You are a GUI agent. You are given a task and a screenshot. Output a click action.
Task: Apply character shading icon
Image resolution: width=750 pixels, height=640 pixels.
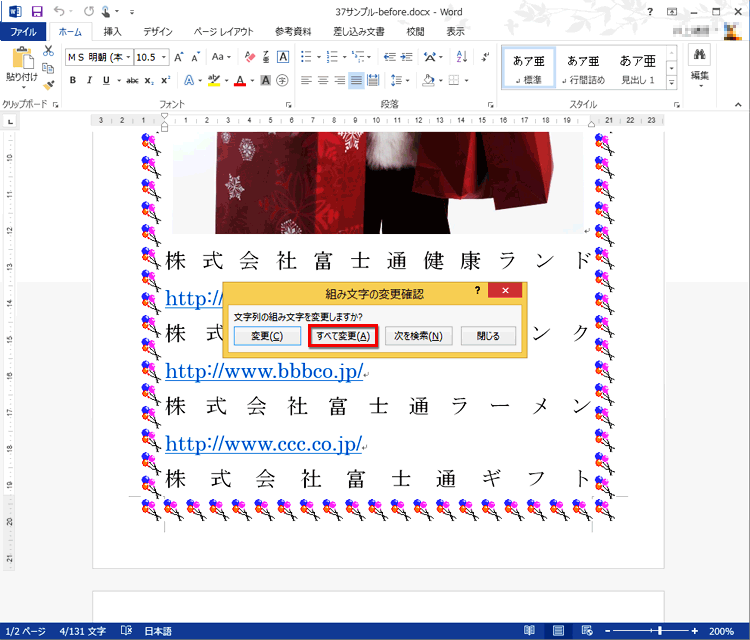(x=265, y=80)
